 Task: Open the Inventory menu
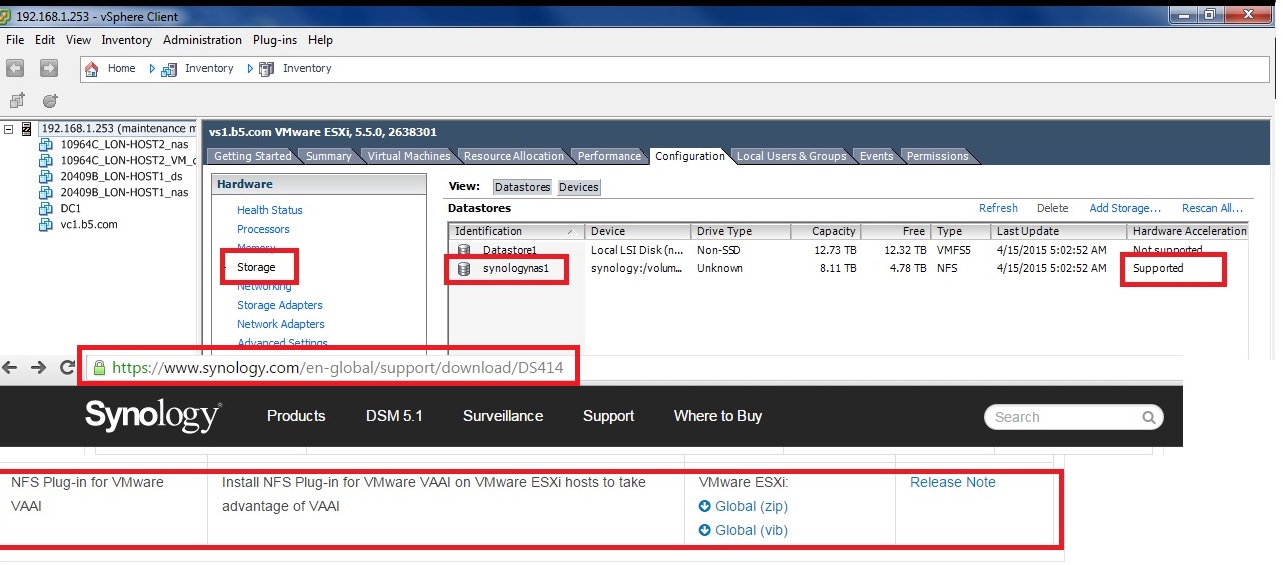click(x=127, y=40)
